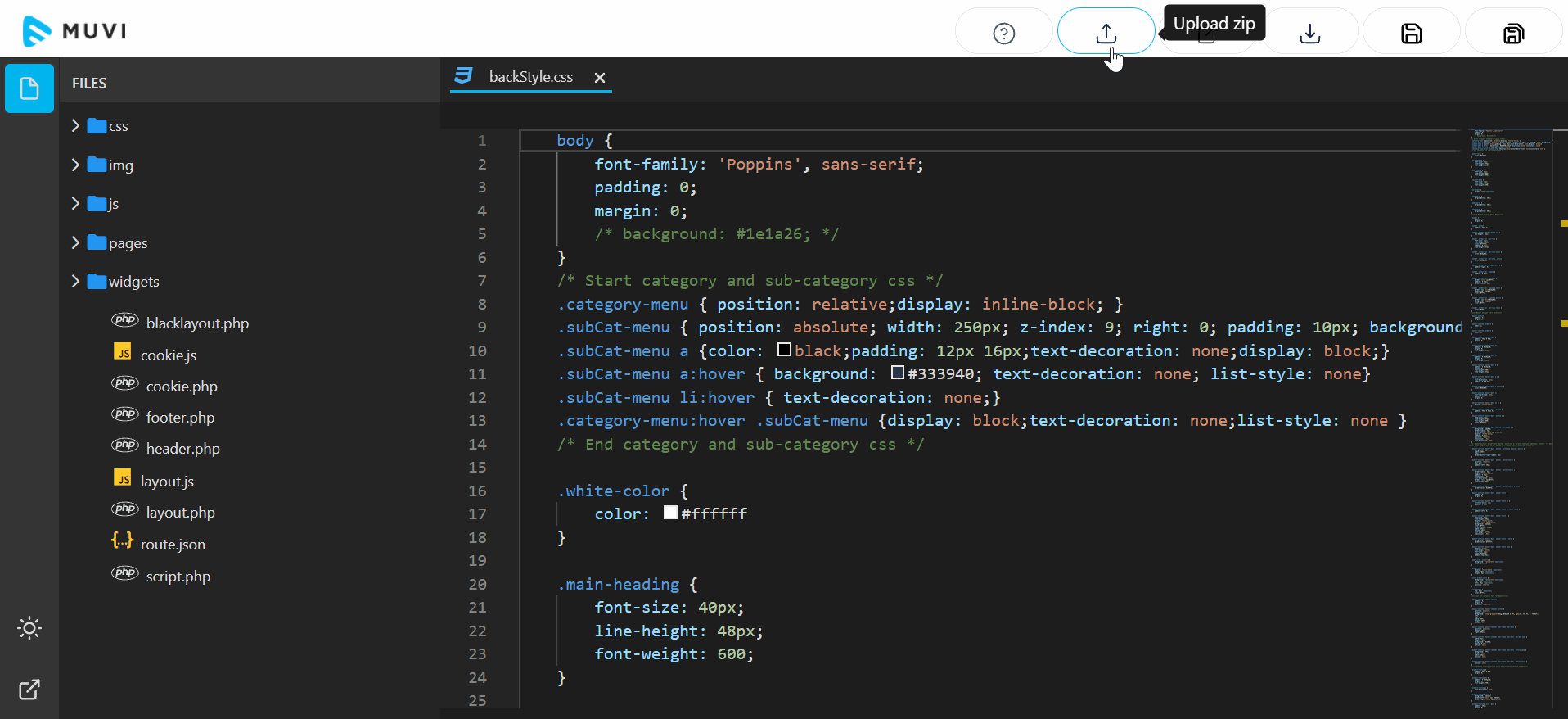Expand the css folder
The height and width of the screenshot is (719, 1568).
(118, 126)
